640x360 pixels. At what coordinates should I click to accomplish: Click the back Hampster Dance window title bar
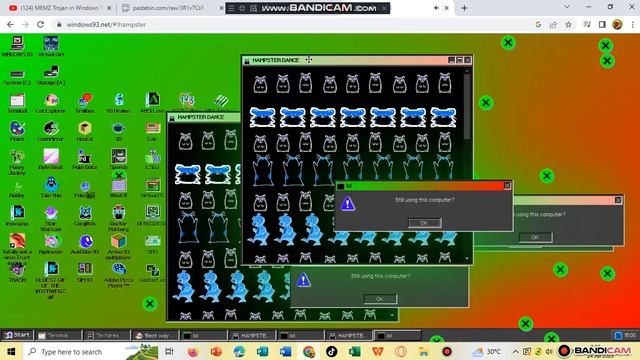point(204,117)
